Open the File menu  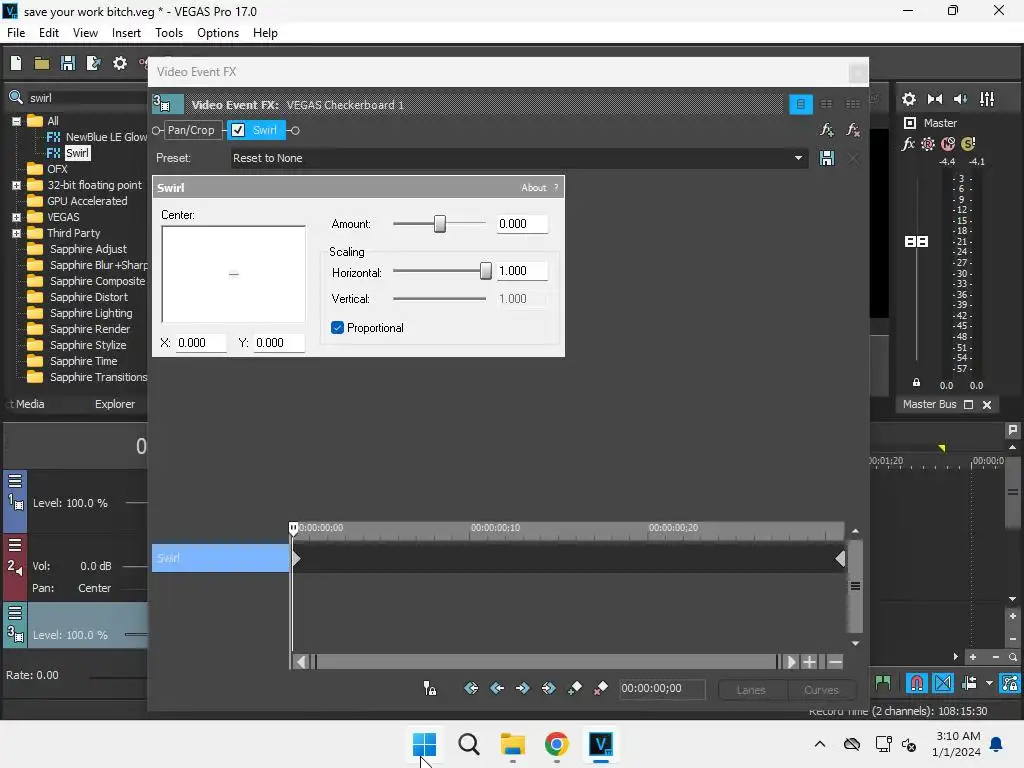tap(16, 33)
